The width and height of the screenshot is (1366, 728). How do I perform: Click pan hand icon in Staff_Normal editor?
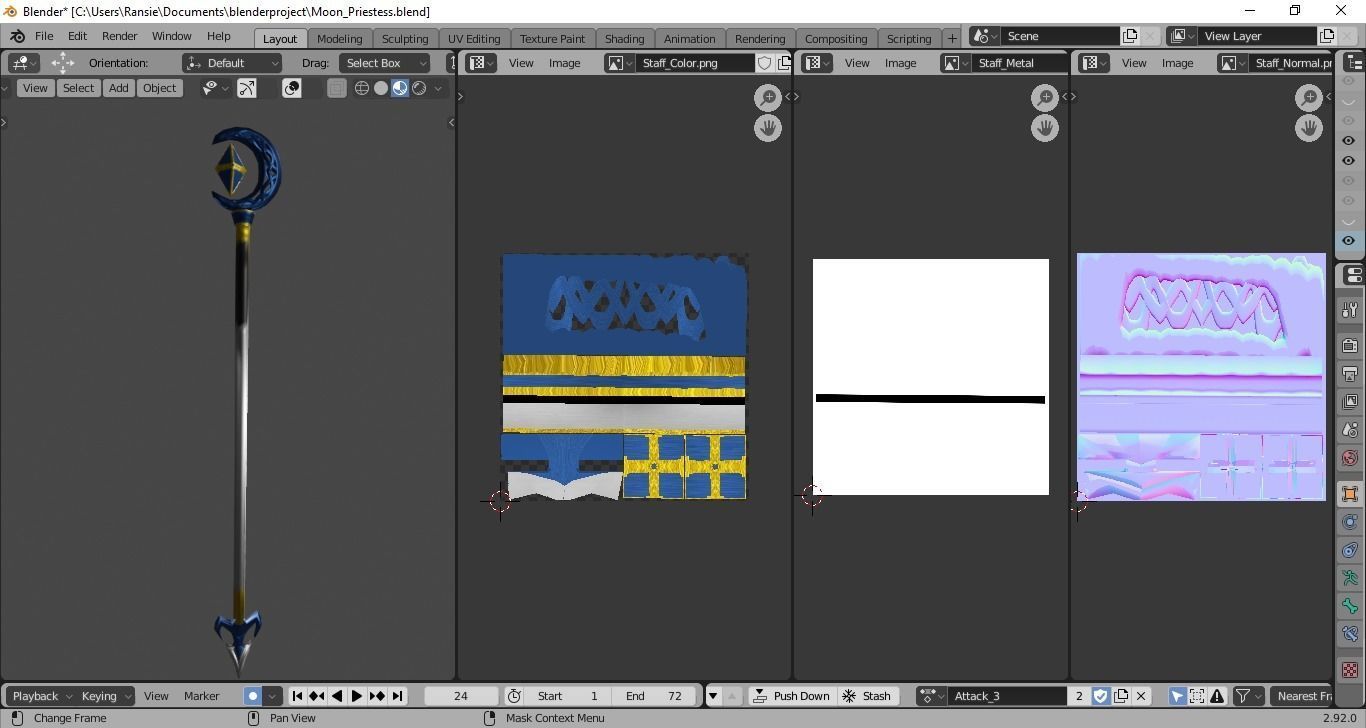[x=1309, y=128]
